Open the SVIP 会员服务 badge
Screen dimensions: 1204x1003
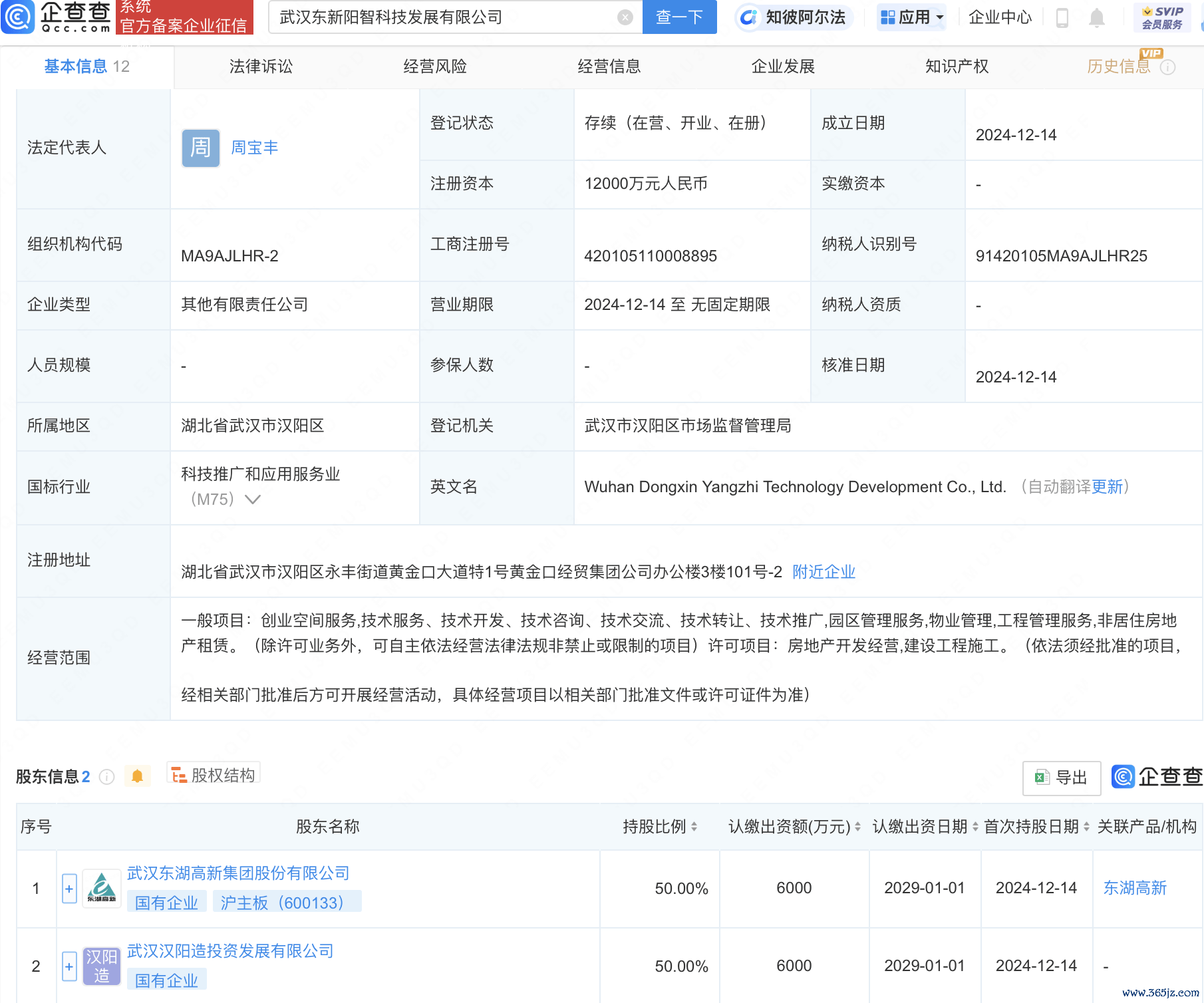coord(1162,17)
